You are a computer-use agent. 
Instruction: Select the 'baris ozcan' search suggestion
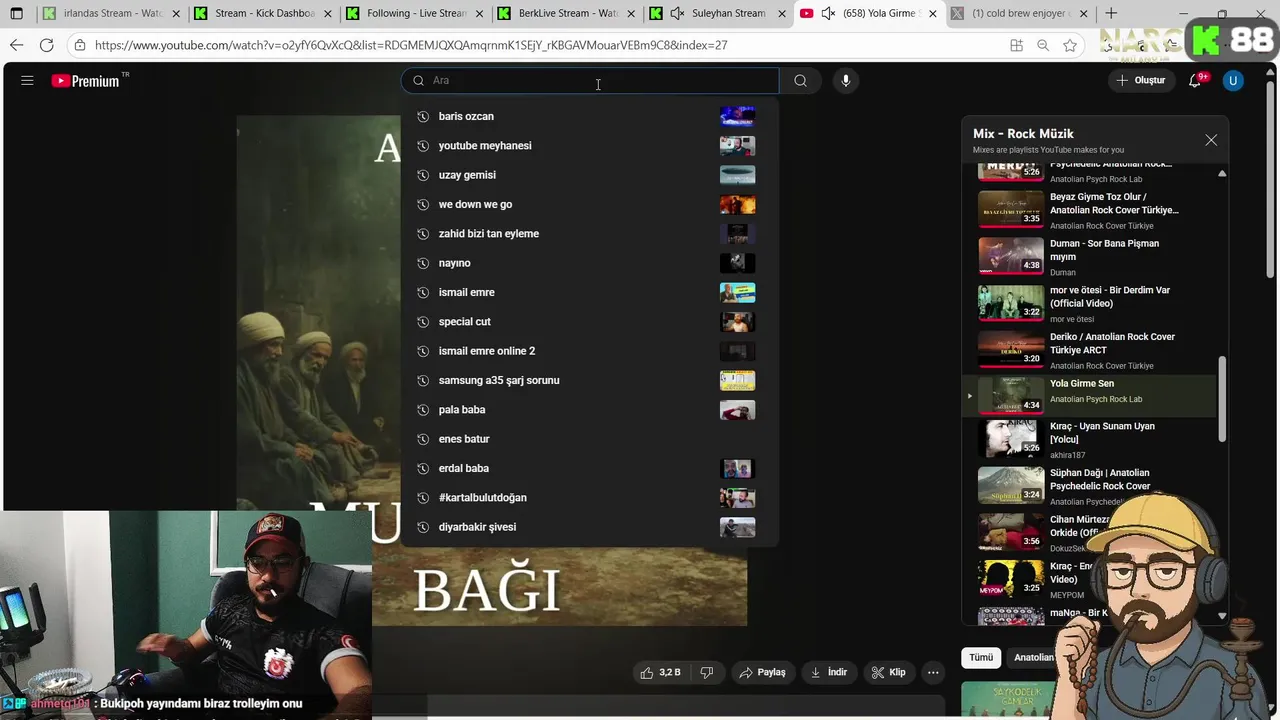(590, 116)
